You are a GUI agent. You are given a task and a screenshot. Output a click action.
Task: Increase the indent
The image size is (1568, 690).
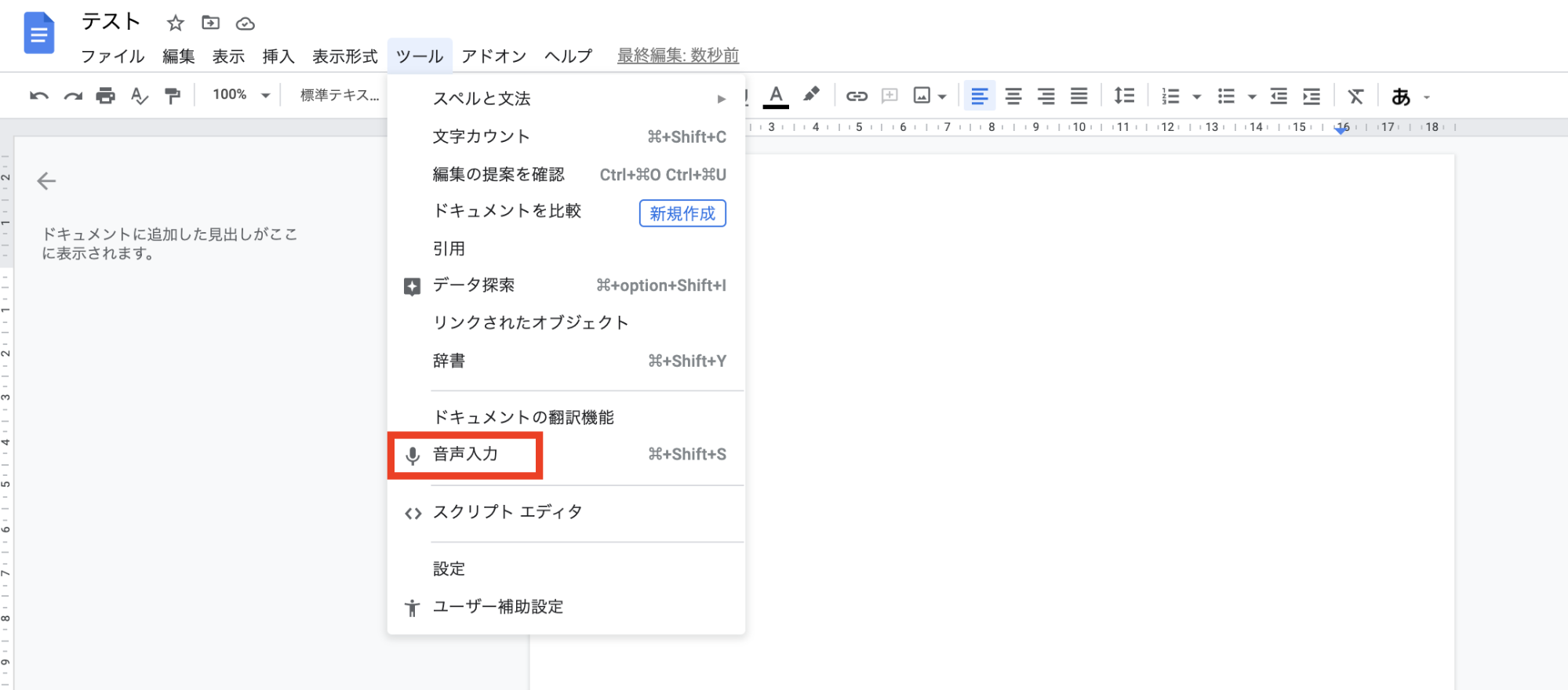(1312, 96)
